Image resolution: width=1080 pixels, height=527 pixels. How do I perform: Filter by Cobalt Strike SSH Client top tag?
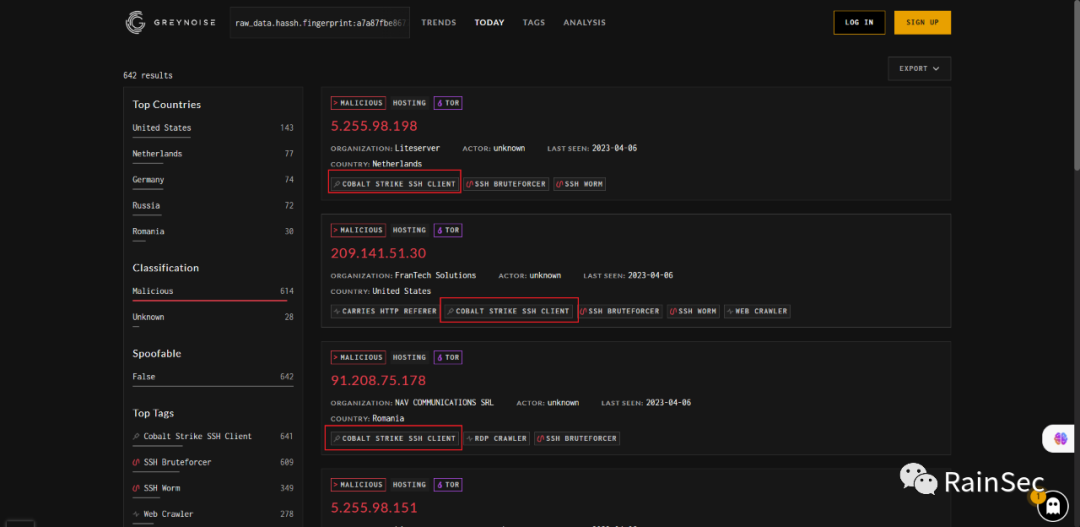[213, 437]
